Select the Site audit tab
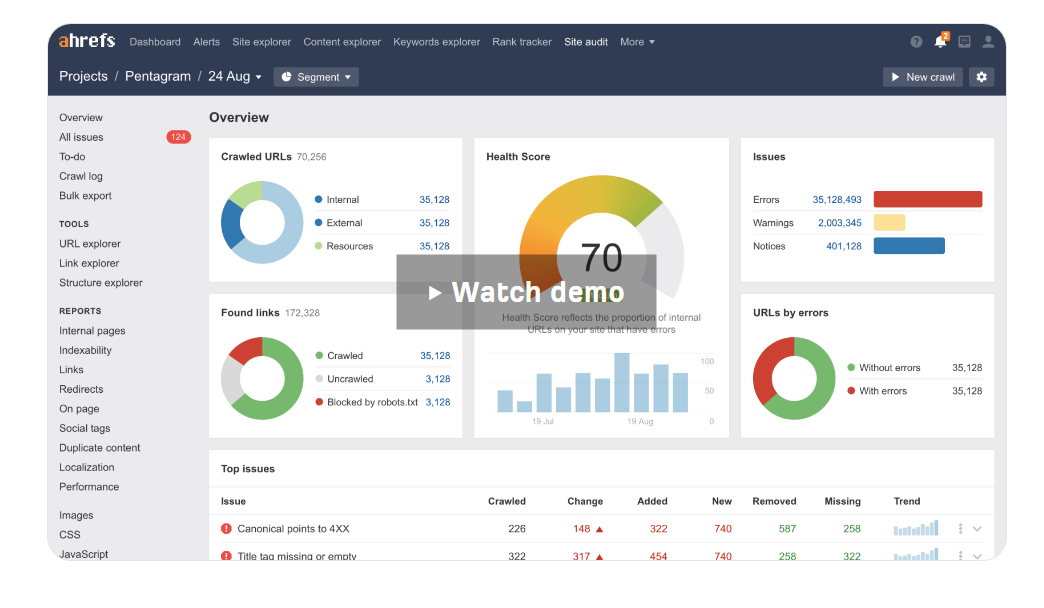The image size is (1044, 608). click(x=586, y=42)
